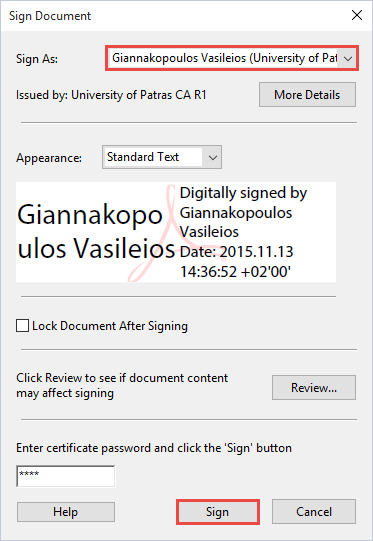Focus the certificate password field

(66, 476)
